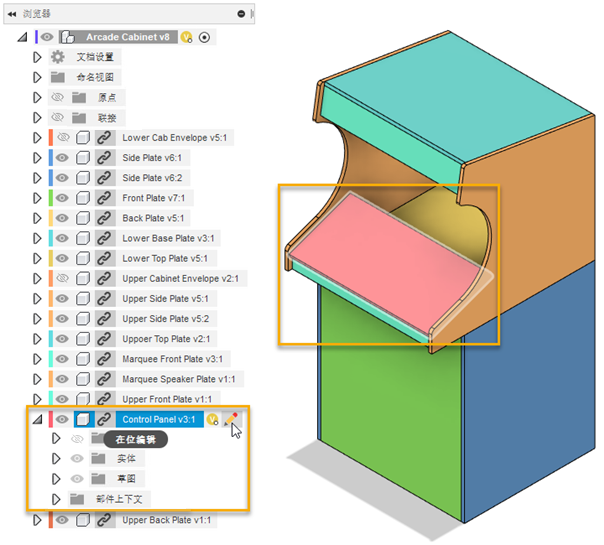Click the Arcade Cabinet v8 component icon

(x=68, y=37)
